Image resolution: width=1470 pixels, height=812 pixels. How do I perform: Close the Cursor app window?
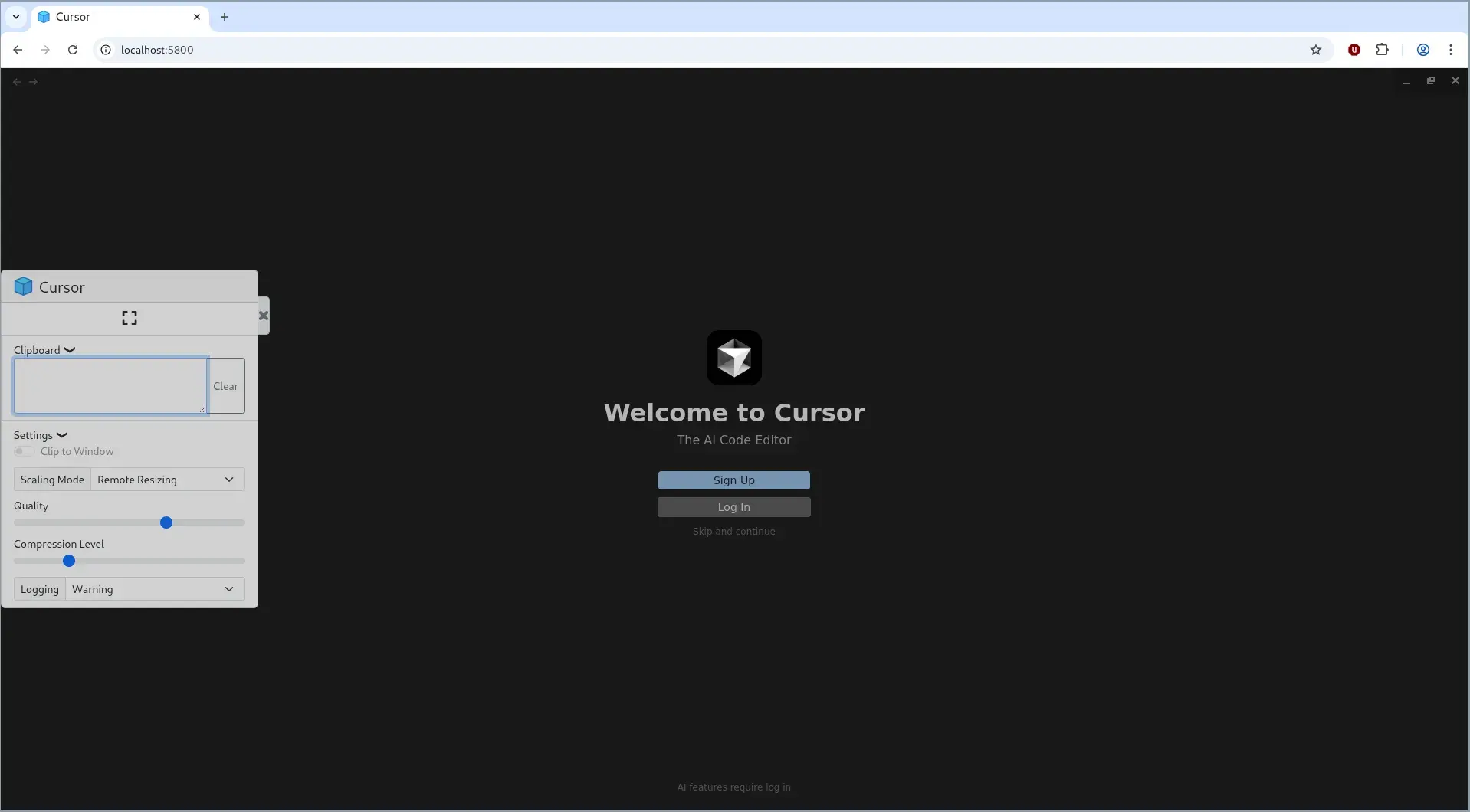pyautogui.click(x=1455, y=80)
